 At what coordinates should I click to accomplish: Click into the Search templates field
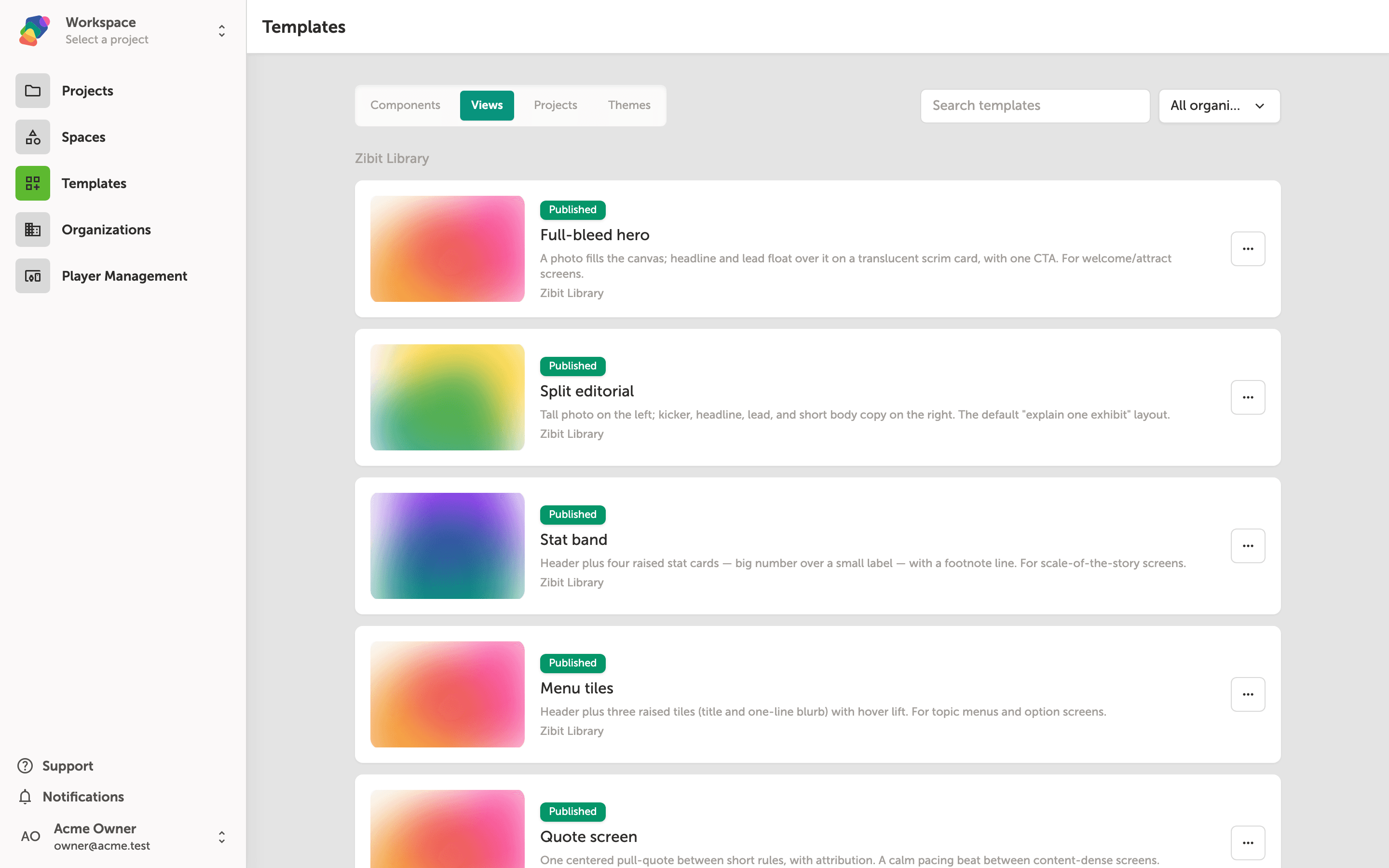point(1035,106)
